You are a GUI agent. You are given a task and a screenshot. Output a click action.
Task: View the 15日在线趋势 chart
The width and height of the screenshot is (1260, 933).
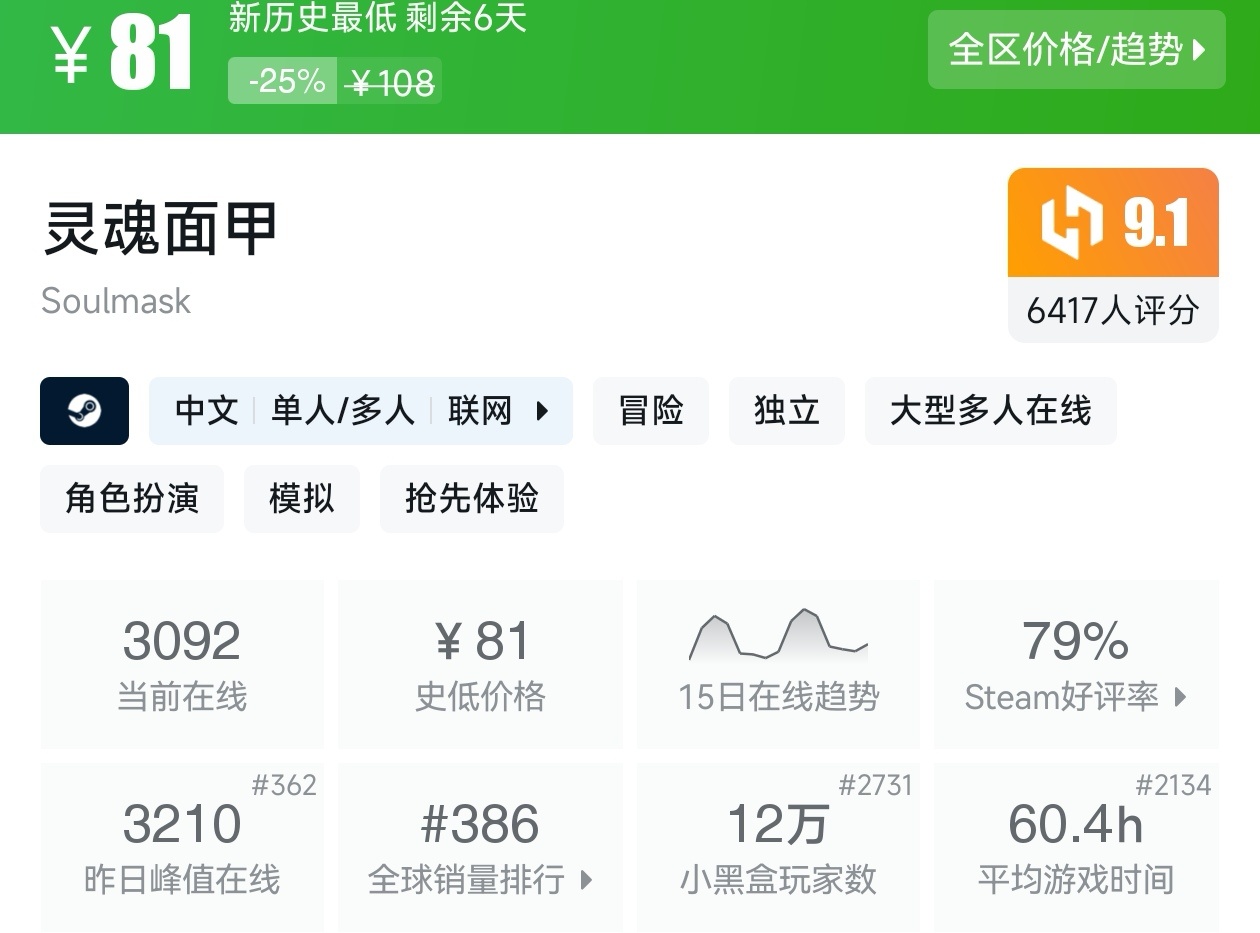778,664
